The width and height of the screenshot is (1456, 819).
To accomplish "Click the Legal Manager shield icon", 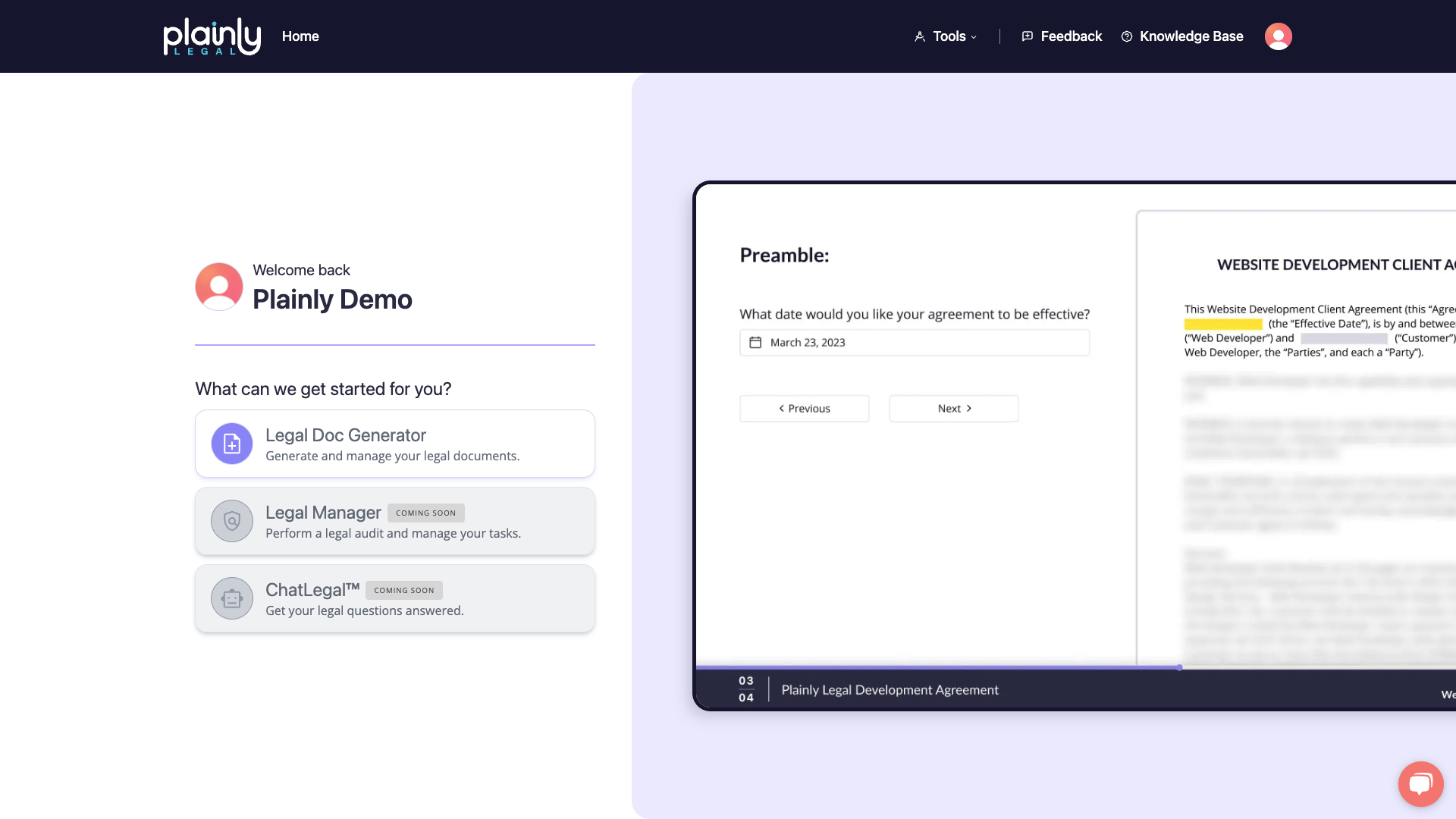I will 232,521.
